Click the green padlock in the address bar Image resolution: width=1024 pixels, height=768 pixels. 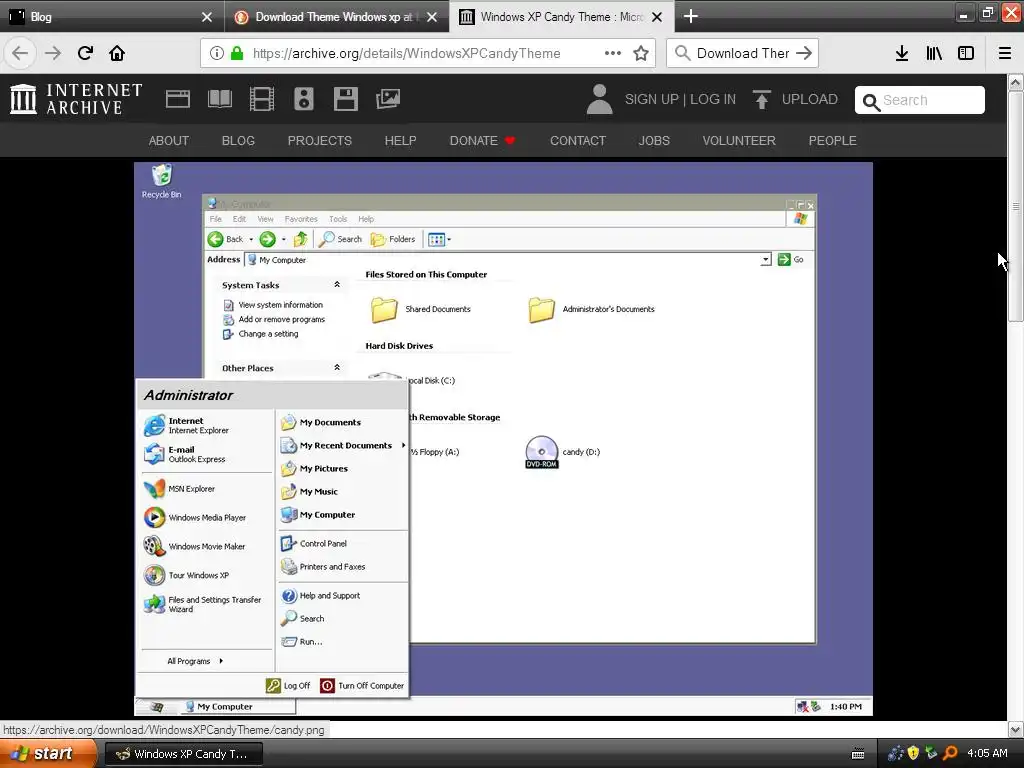click(x=237, y=53)
